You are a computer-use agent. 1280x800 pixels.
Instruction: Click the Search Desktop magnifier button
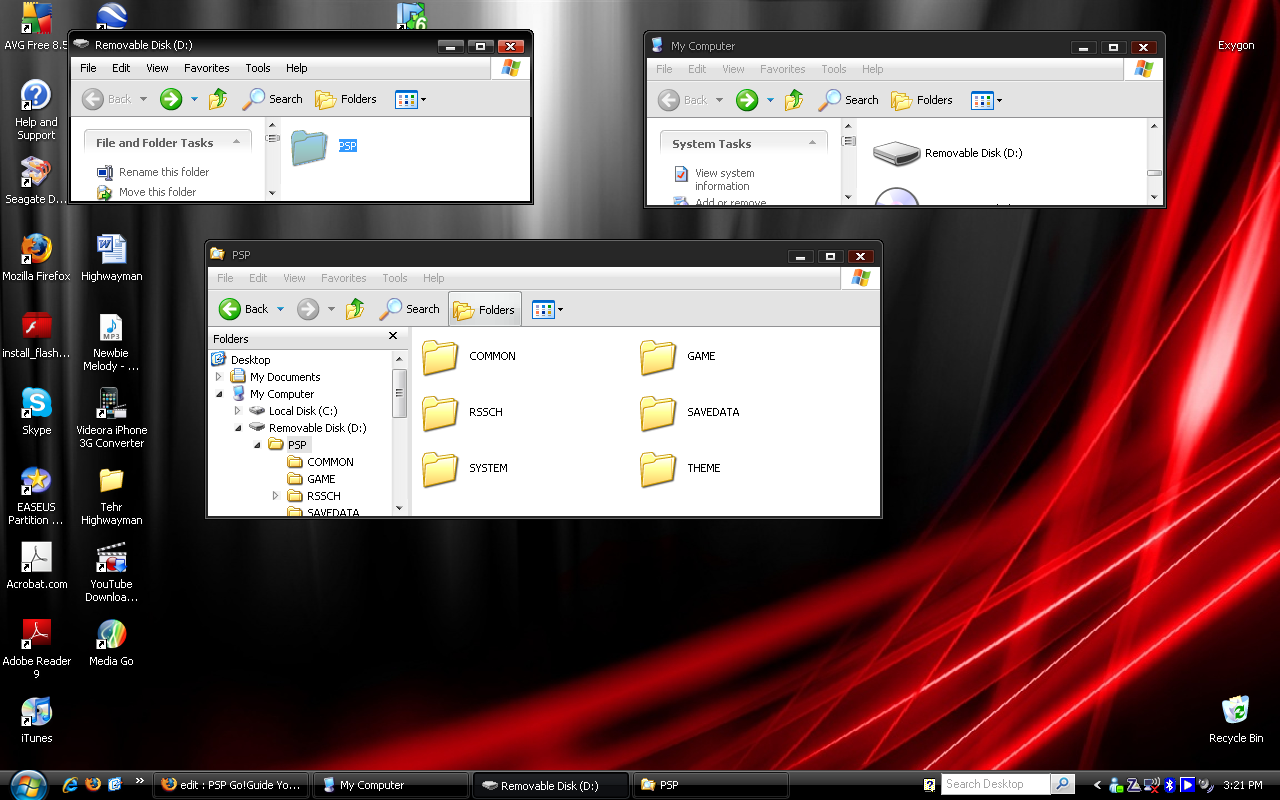click(1062, 784)
